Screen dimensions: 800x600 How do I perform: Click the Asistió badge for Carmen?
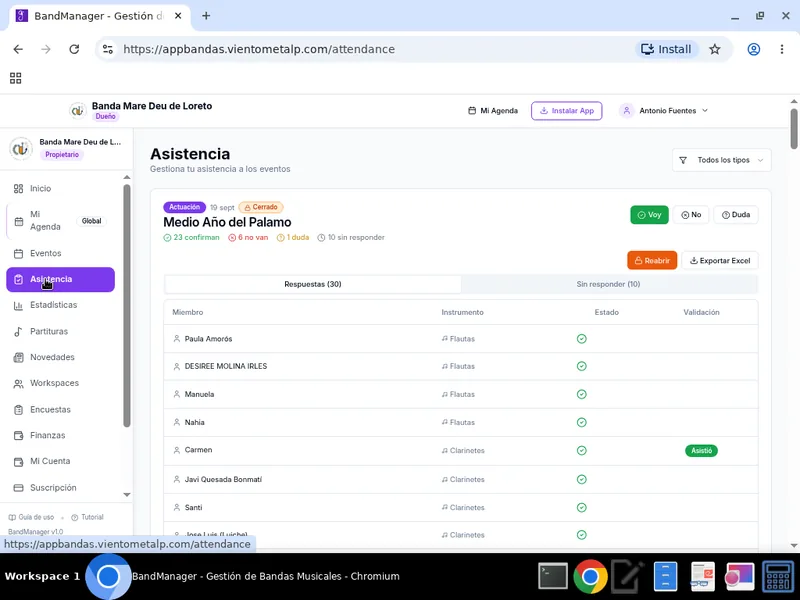701,451
